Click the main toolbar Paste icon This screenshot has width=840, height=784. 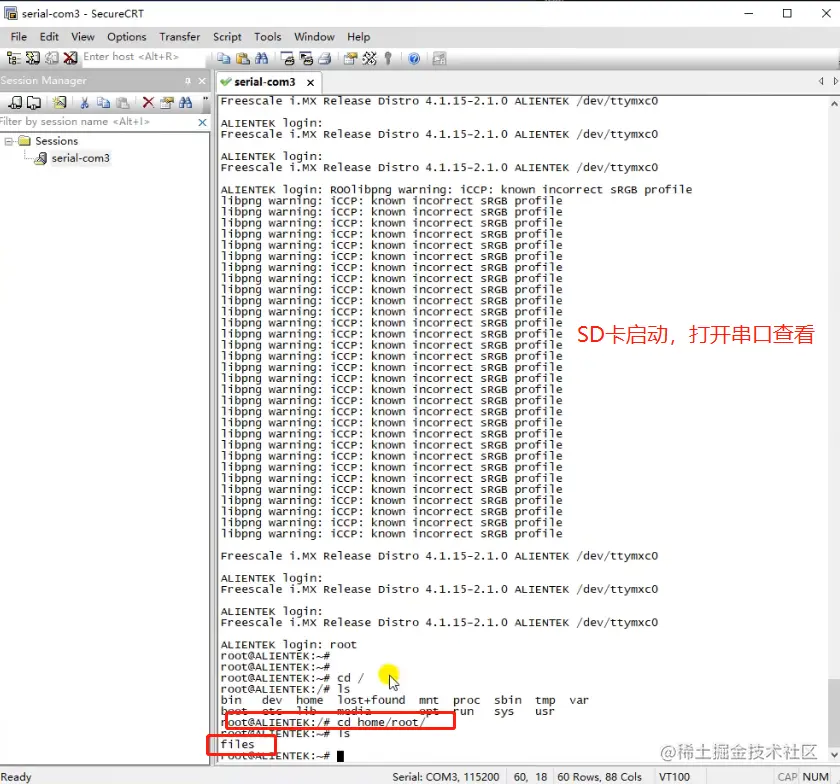[243, 58]
